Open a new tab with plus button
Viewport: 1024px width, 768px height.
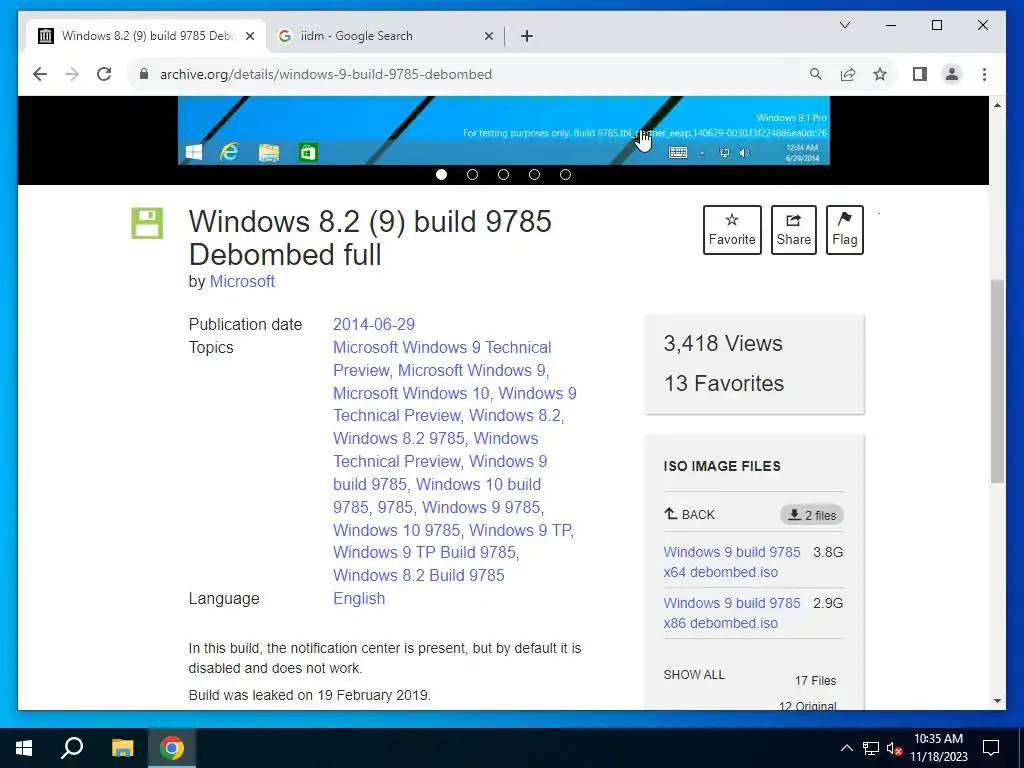point(527,37)
